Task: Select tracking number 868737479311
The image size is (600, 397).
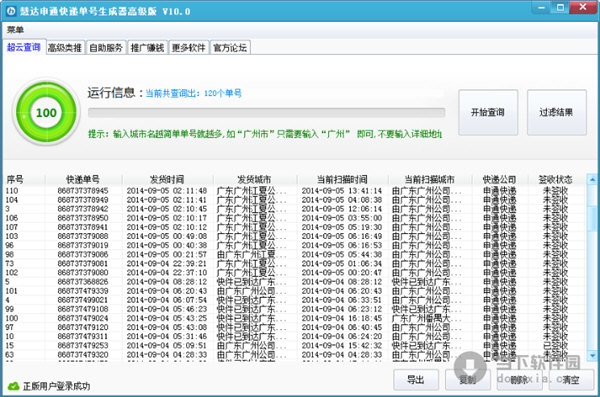Action: 83,336
